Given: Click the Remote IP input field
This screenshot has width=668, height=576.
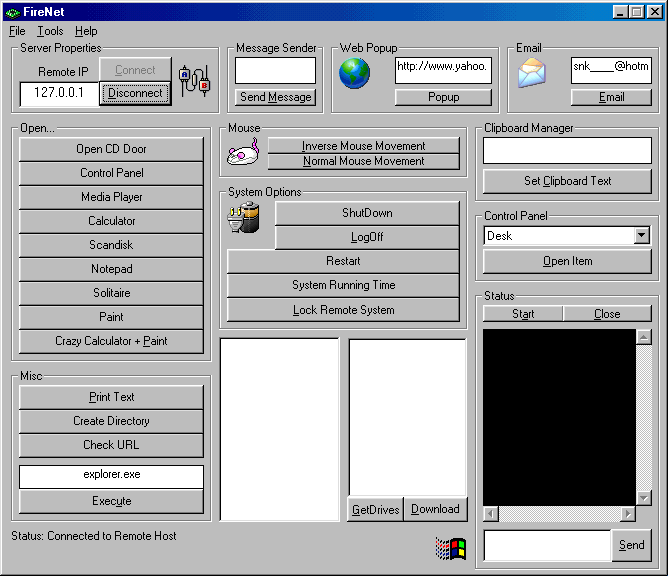Looking at the screenshot, I should coord(58,93).
